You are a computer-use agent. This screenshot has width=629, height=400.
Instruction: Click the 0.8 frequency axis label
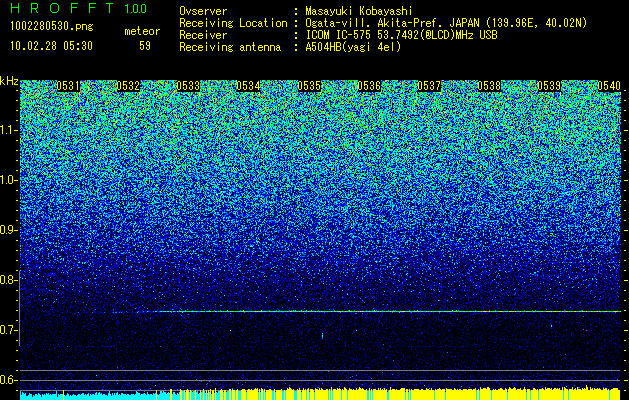click(x=8, y=280)
